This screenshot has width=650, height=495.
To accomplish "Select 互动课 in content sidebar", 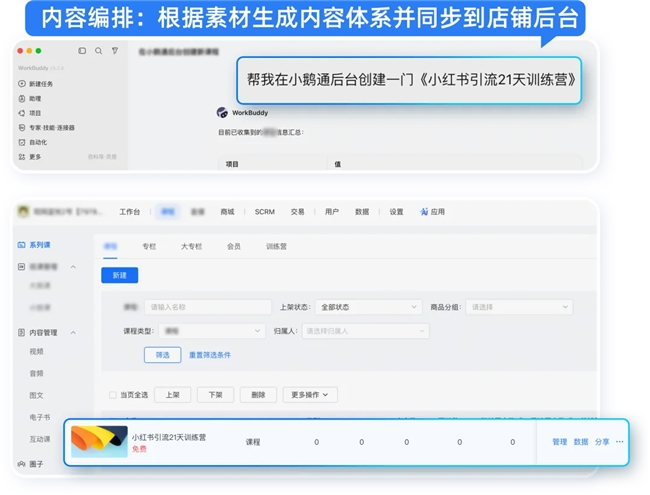I will [40, 439].
